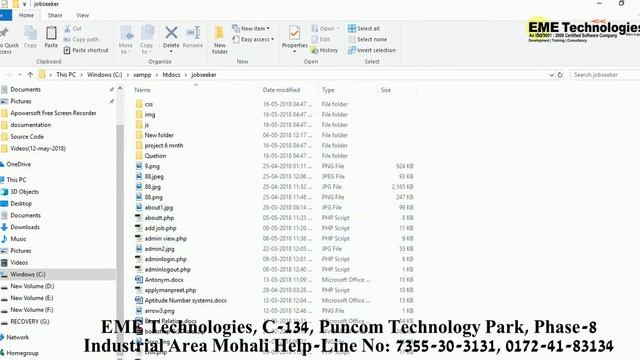
Task: Select the arrow3.png file
Action: (x=159, y=311)
